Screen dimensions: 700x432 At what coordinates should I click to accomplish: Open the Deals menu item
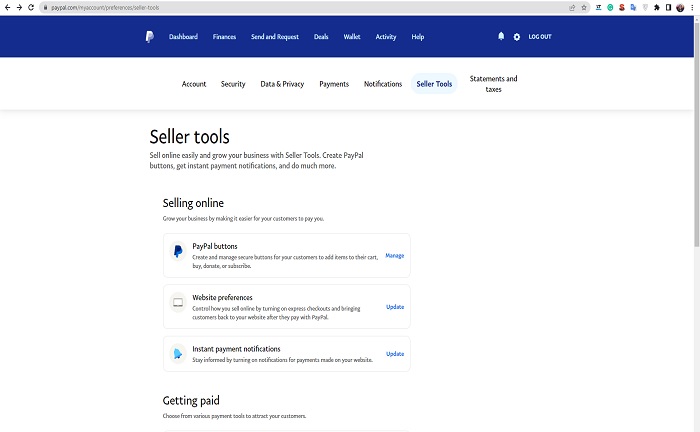(321, 37)
